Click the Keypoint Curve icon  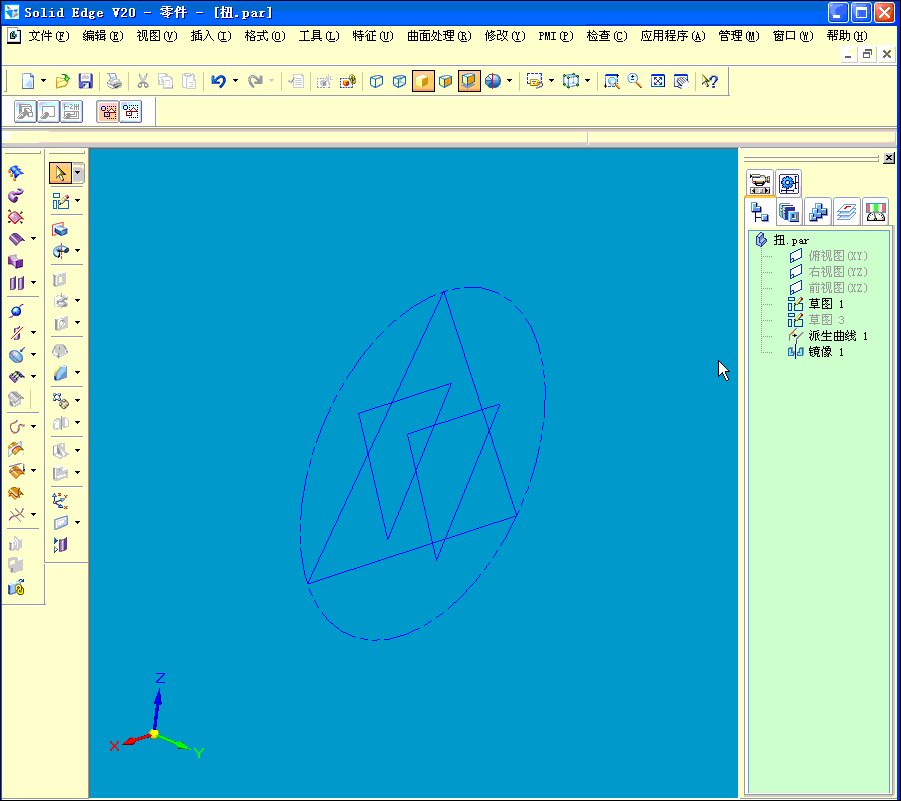tap(16, 427)
